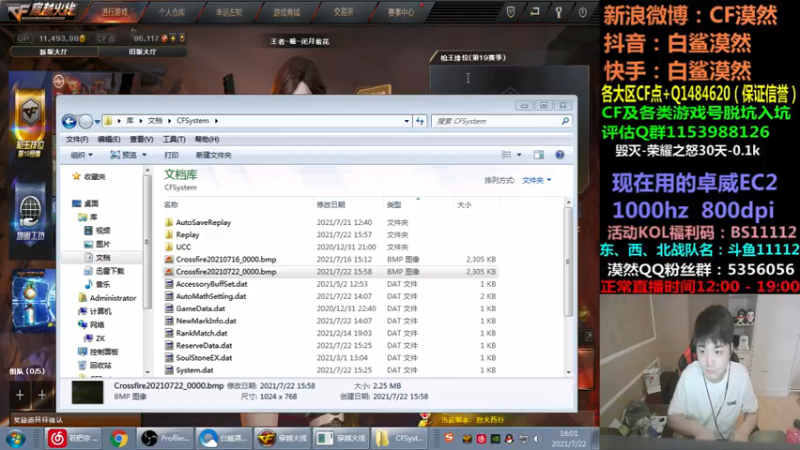
Task: Open the 个人仓库 tab in CrossFire
Action: click(171, 12)
